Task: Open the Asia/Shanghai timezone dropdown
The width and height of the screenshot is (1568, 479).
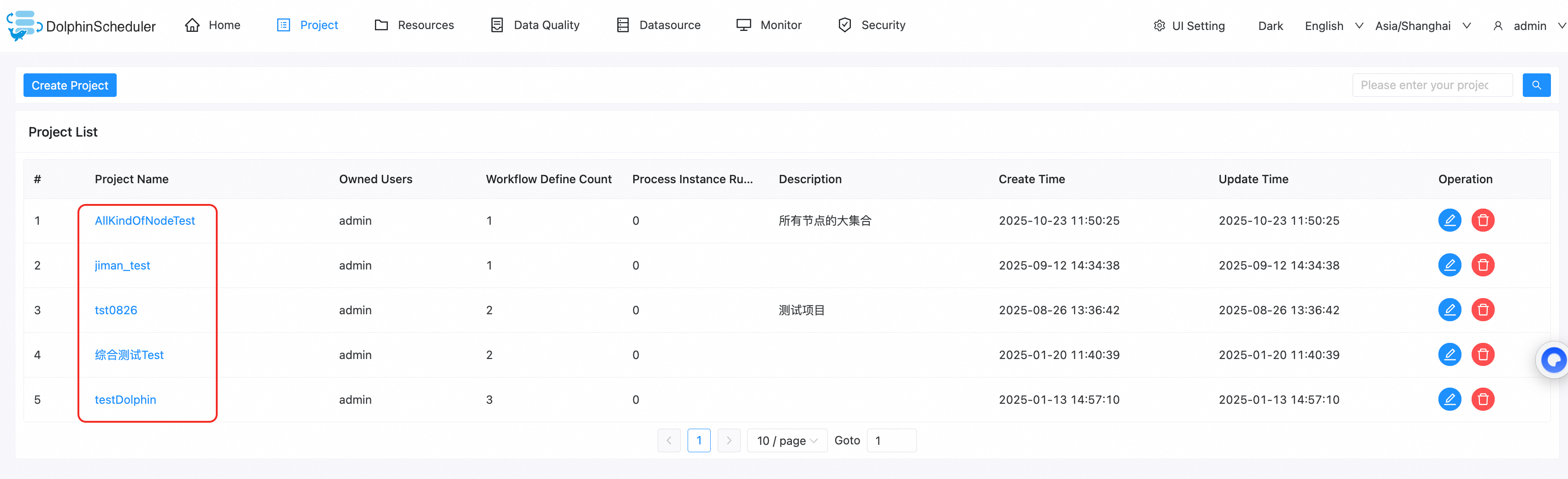Action: (1423, 25)
